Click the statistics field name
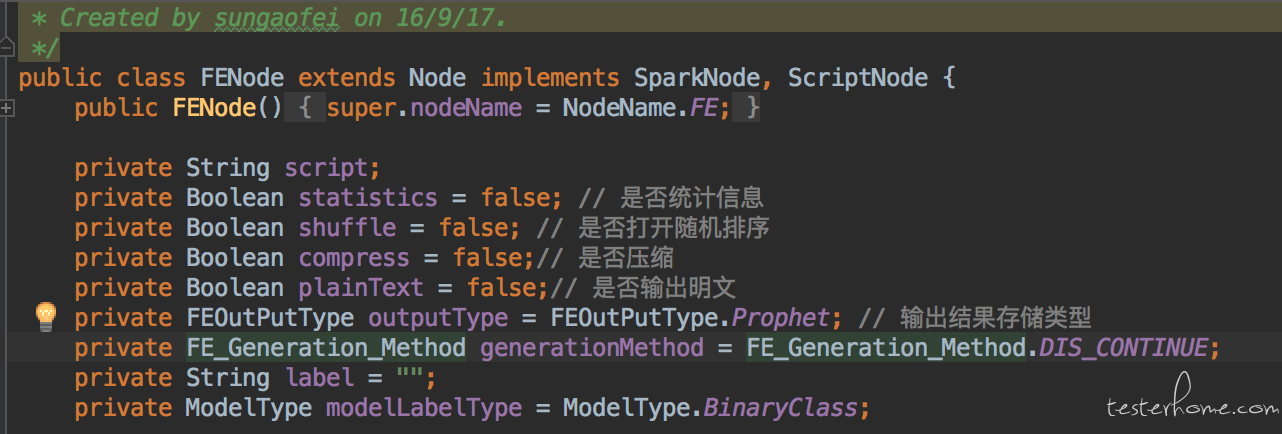This screenshot has width=1282, height=434. point(368,198)
